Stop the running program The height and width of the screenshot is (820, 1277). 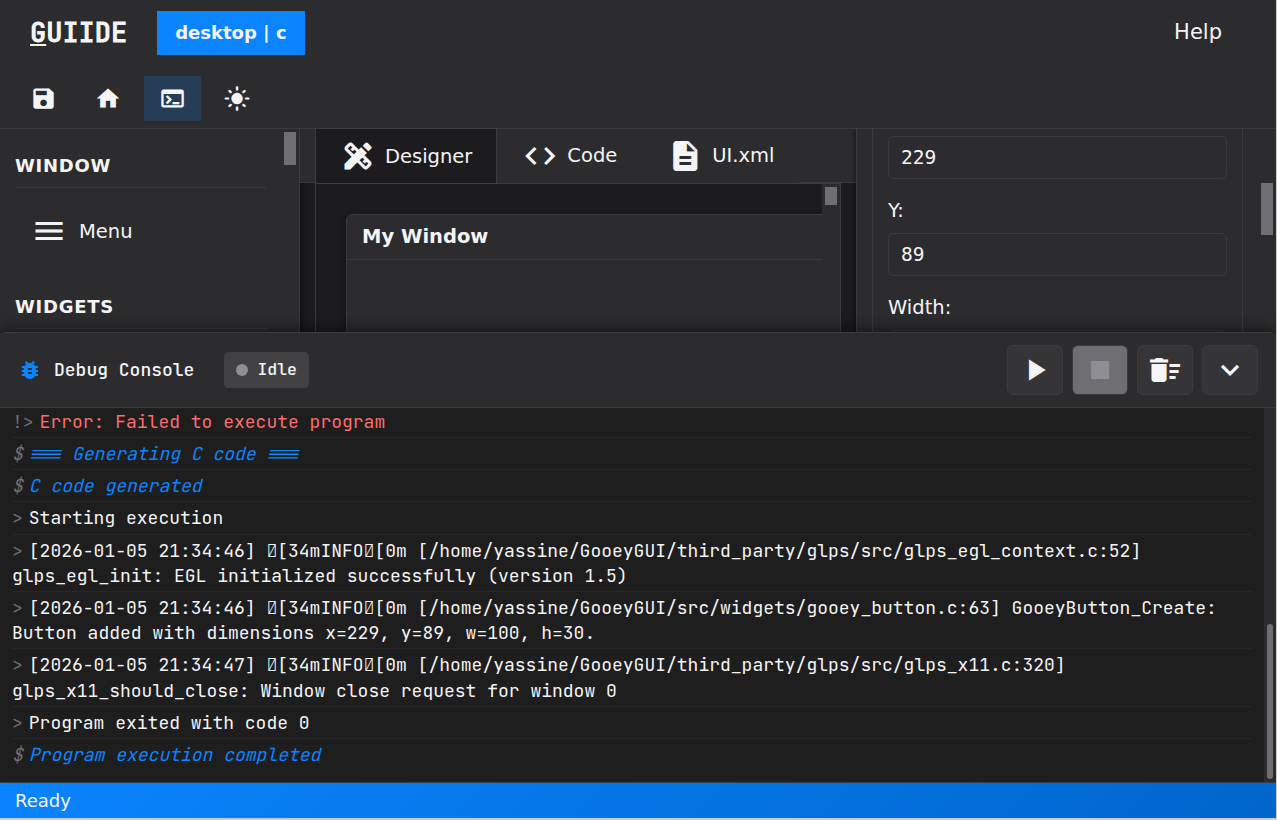point(1099,370)
